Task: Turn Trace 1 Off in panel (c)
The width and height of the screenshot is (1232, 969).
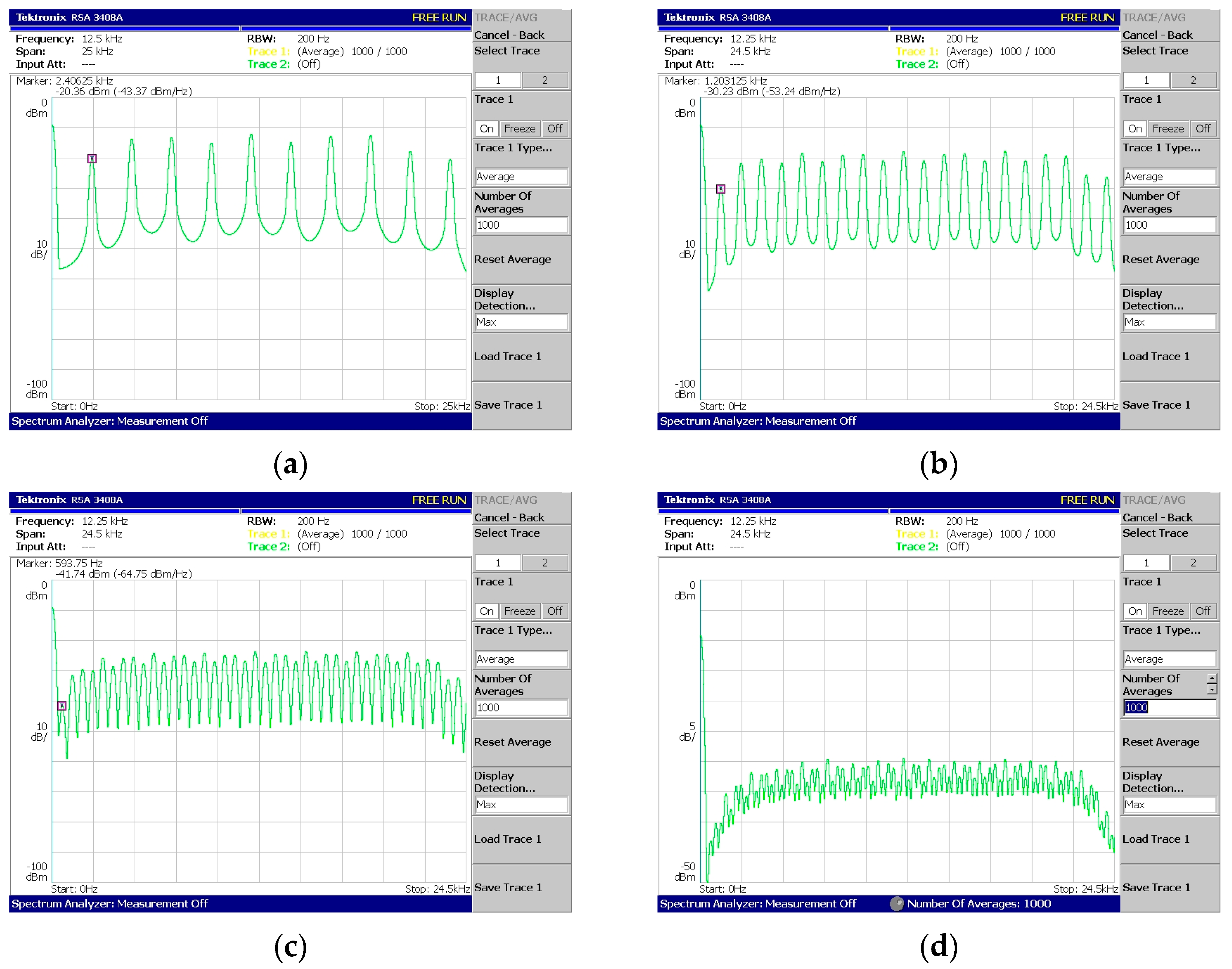Action: pyautogui.click(x=554, y=611)
